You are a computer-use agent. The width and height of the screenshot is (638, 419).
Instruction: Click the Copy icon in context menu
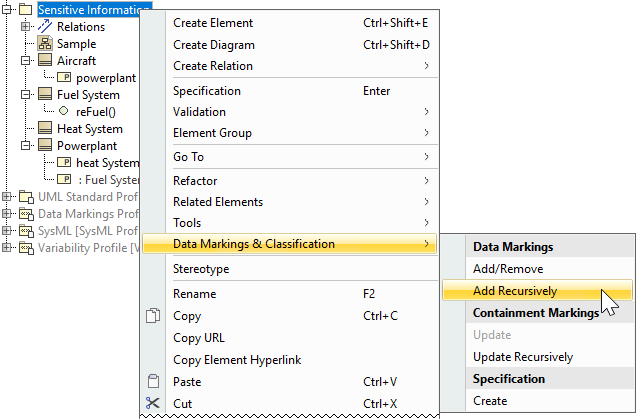pos(153,316)
